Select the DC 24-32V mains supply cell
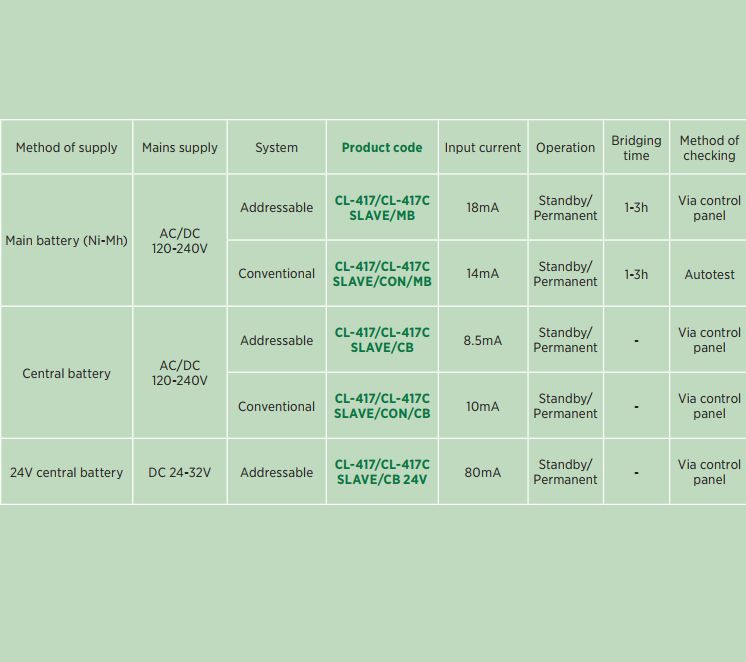The height and width of the screenshot is (662, 746). pos(180,473)
